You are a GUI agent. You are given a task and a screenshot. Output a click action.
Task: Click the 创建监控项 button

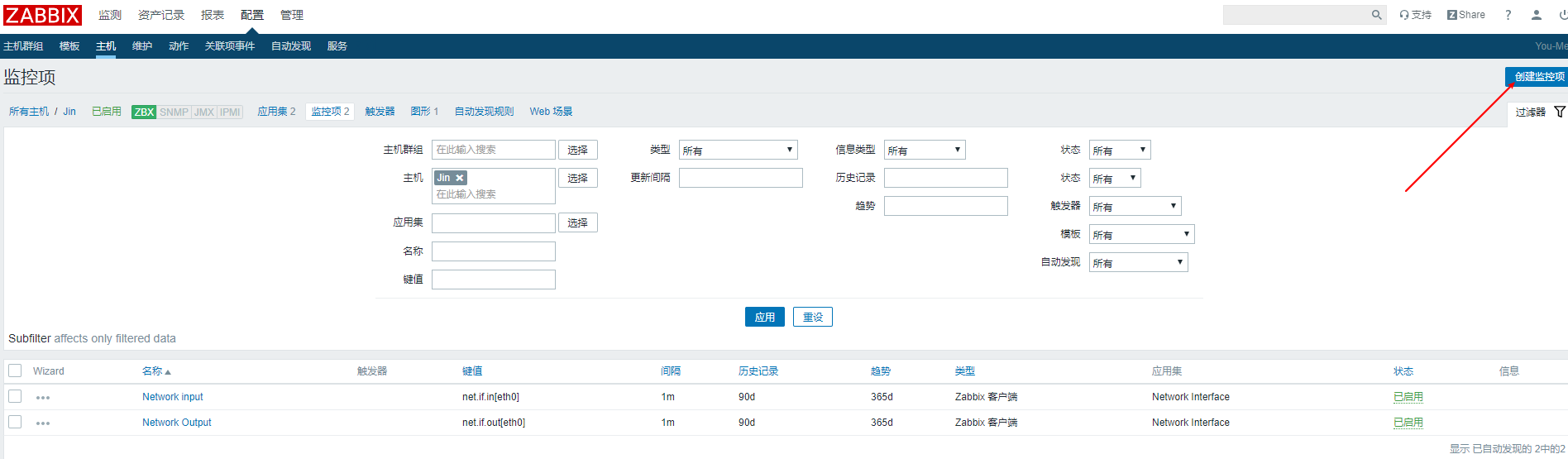click(x=1537, y=76)
